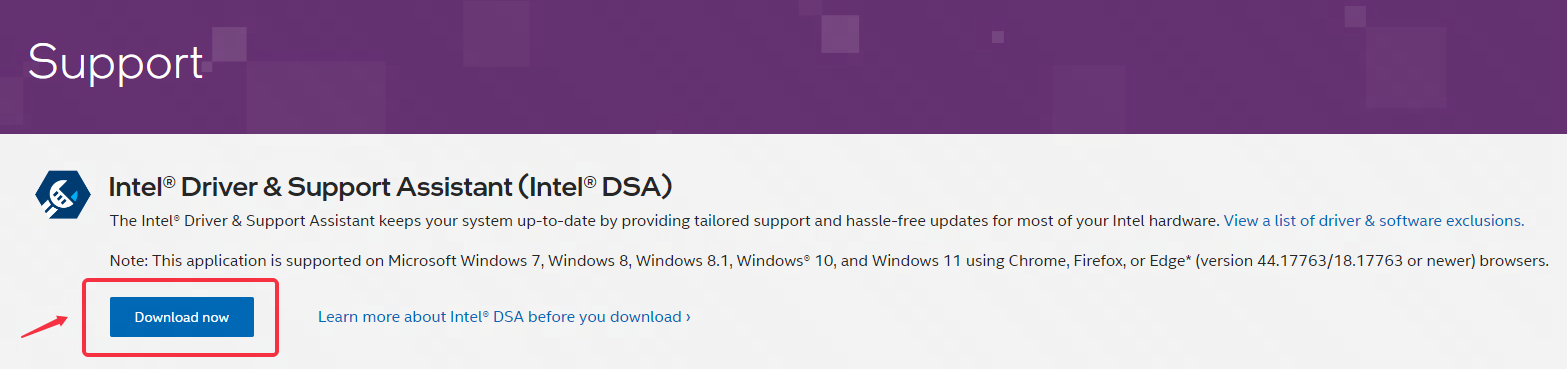Open Learn more about Intel DSA link

504,317
